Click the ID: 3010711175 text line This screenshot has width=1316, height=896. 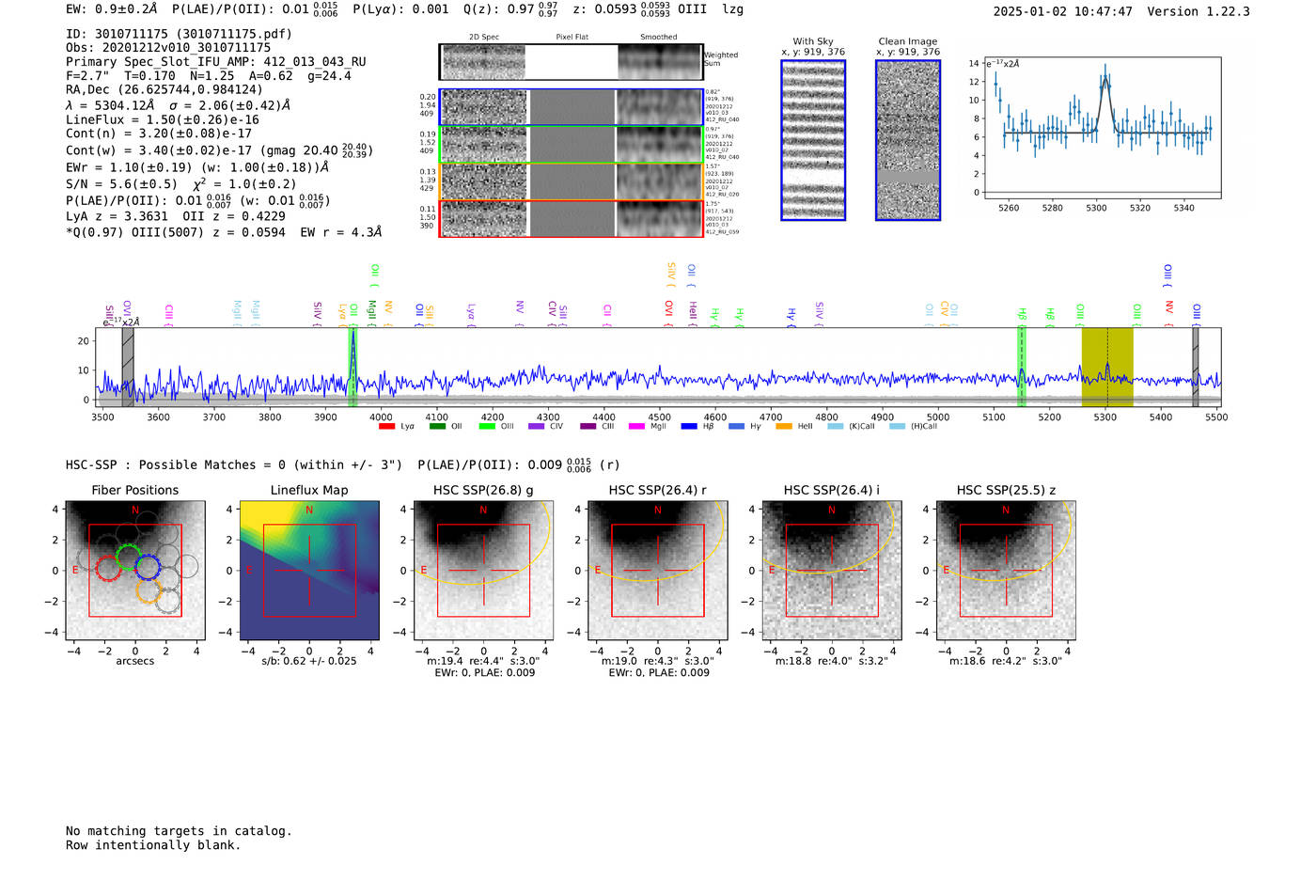179,34
